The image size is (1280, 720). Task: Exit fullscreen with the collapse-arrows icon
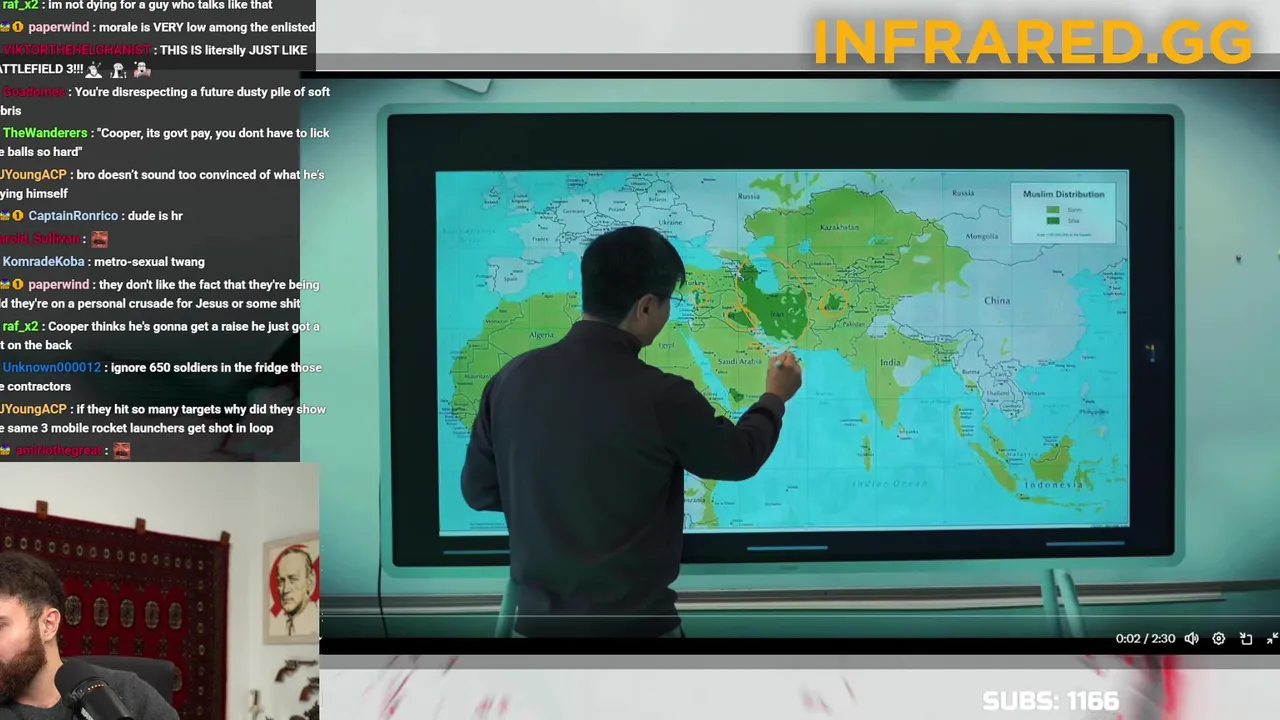pyautogui.click(x=1272, y=639)
